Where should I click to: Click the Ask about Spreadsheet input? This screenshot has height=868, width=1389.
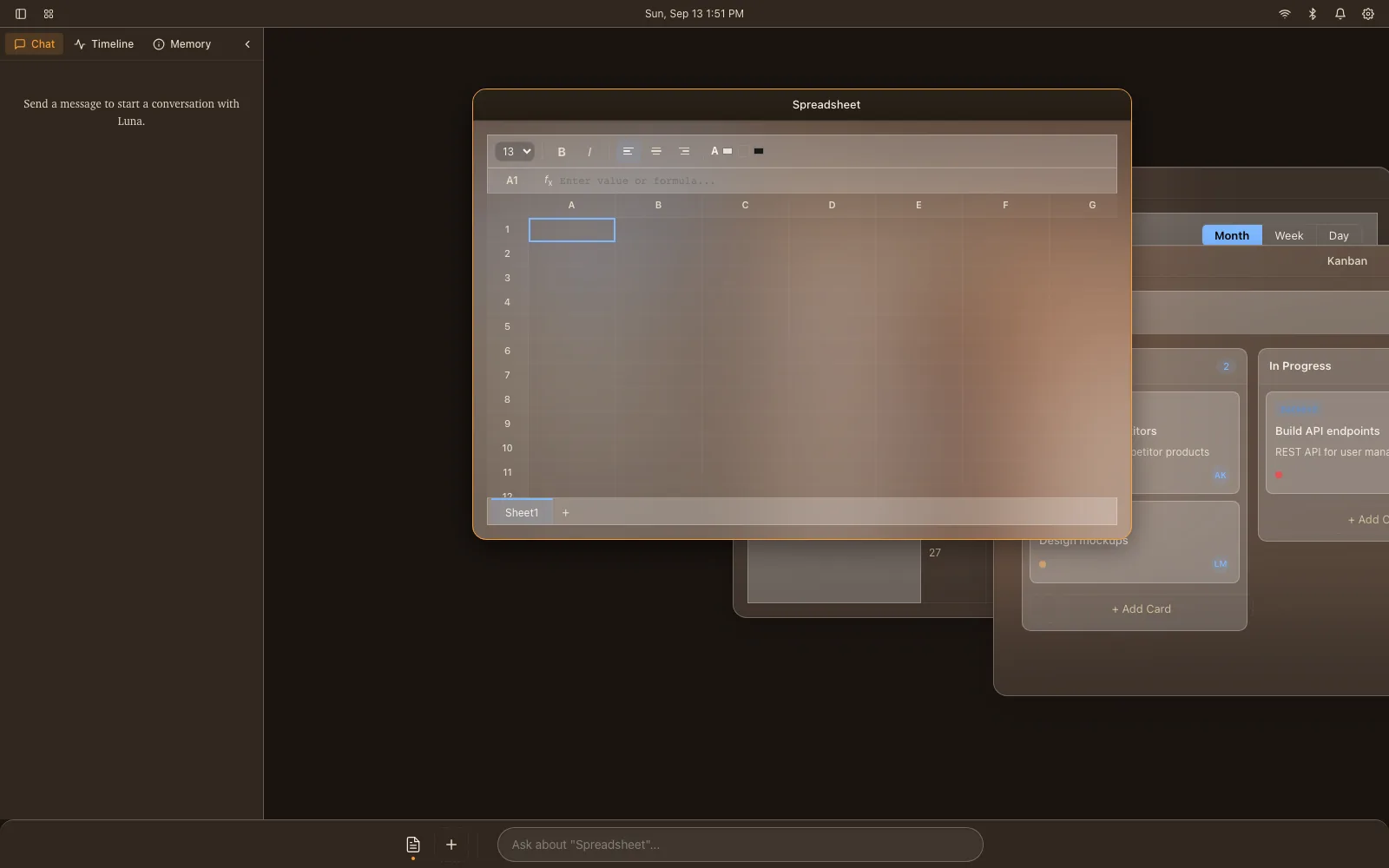[x=740, y=845]
